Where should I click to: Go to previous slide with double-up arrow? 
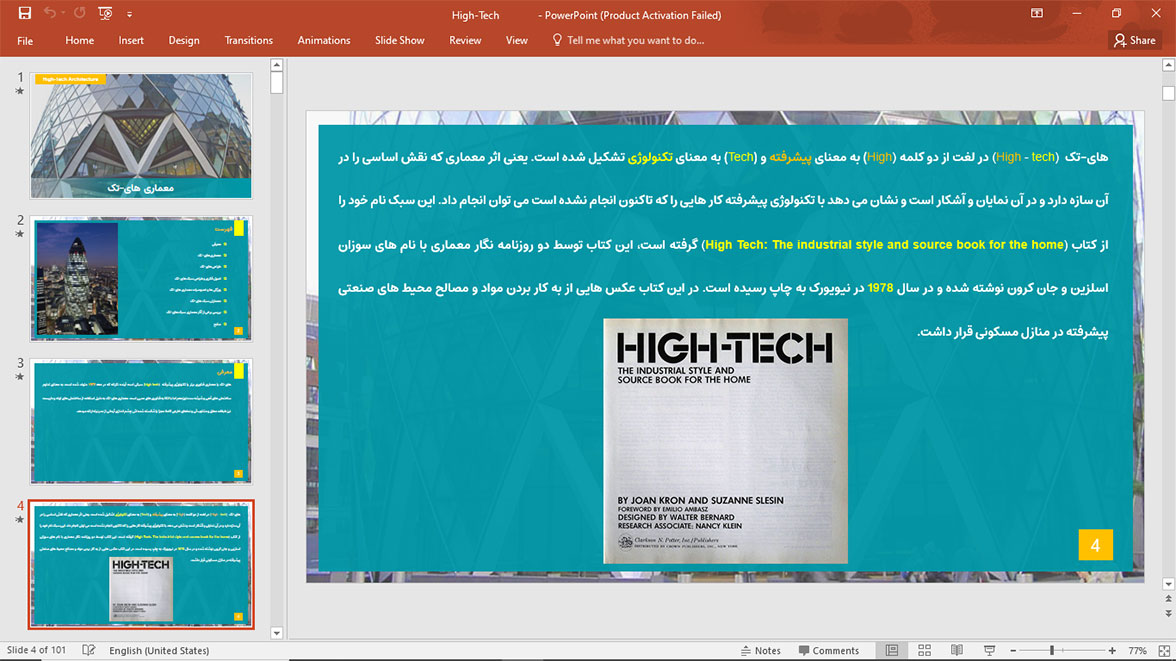coord(1168,599)
